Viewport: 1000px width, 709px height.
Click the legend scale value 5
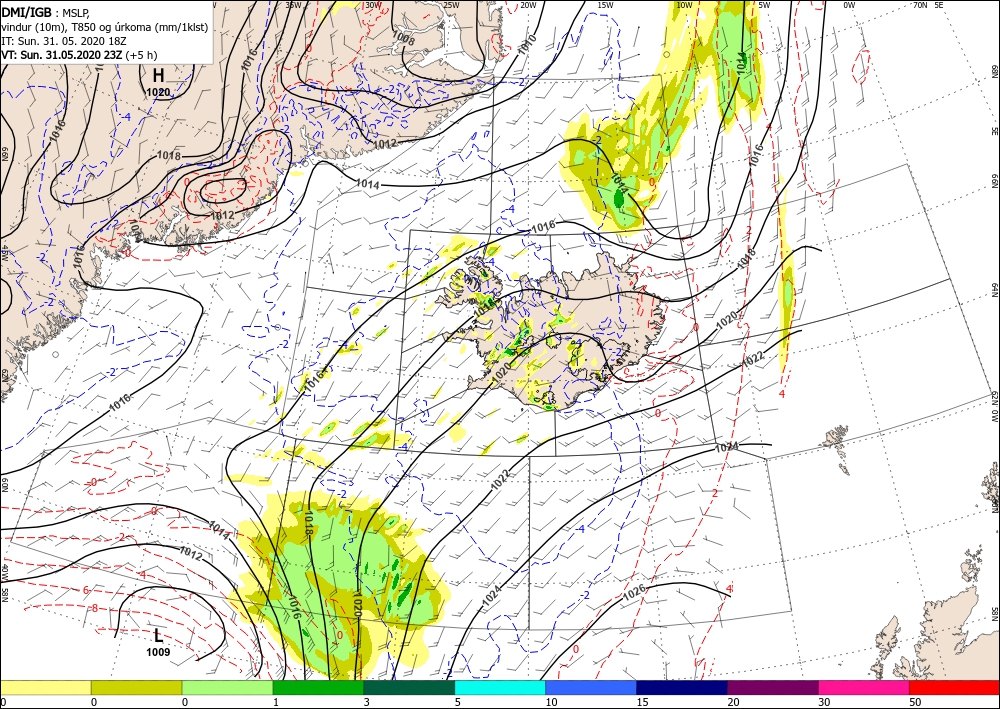pos(457,702)
